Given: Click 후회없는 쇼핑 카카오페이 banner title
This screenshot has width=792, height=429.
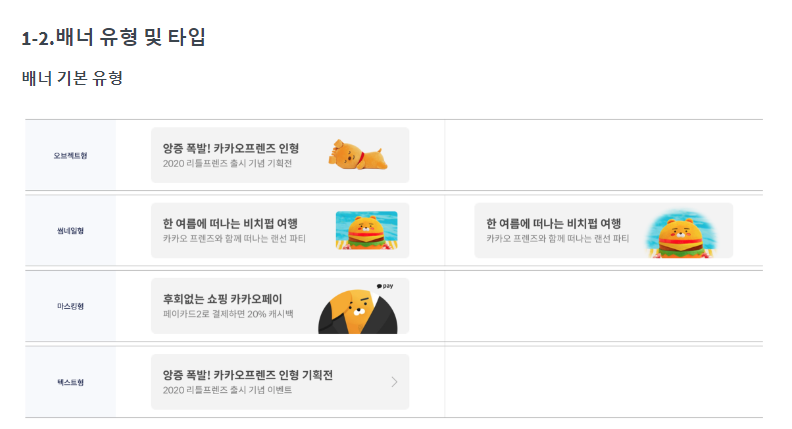Looking at the screenshot, I should point(222,299).
